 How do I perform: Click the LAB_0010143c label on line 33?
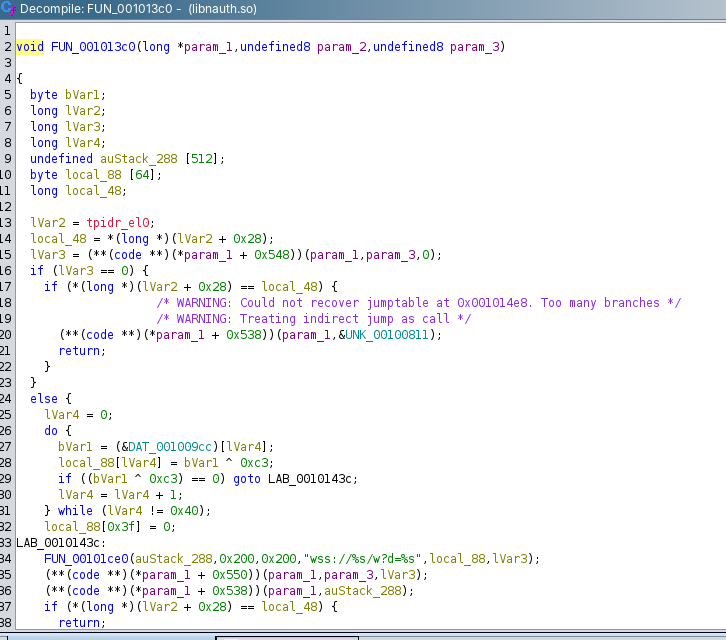click(58, 543)
